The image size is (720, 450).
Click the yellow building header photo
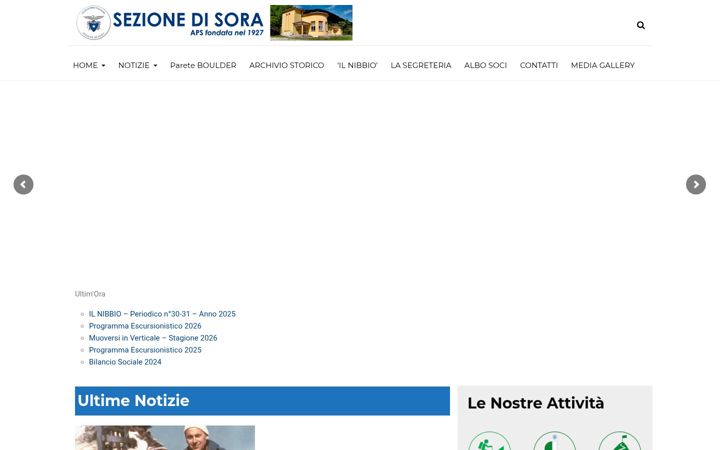[311, 23]
